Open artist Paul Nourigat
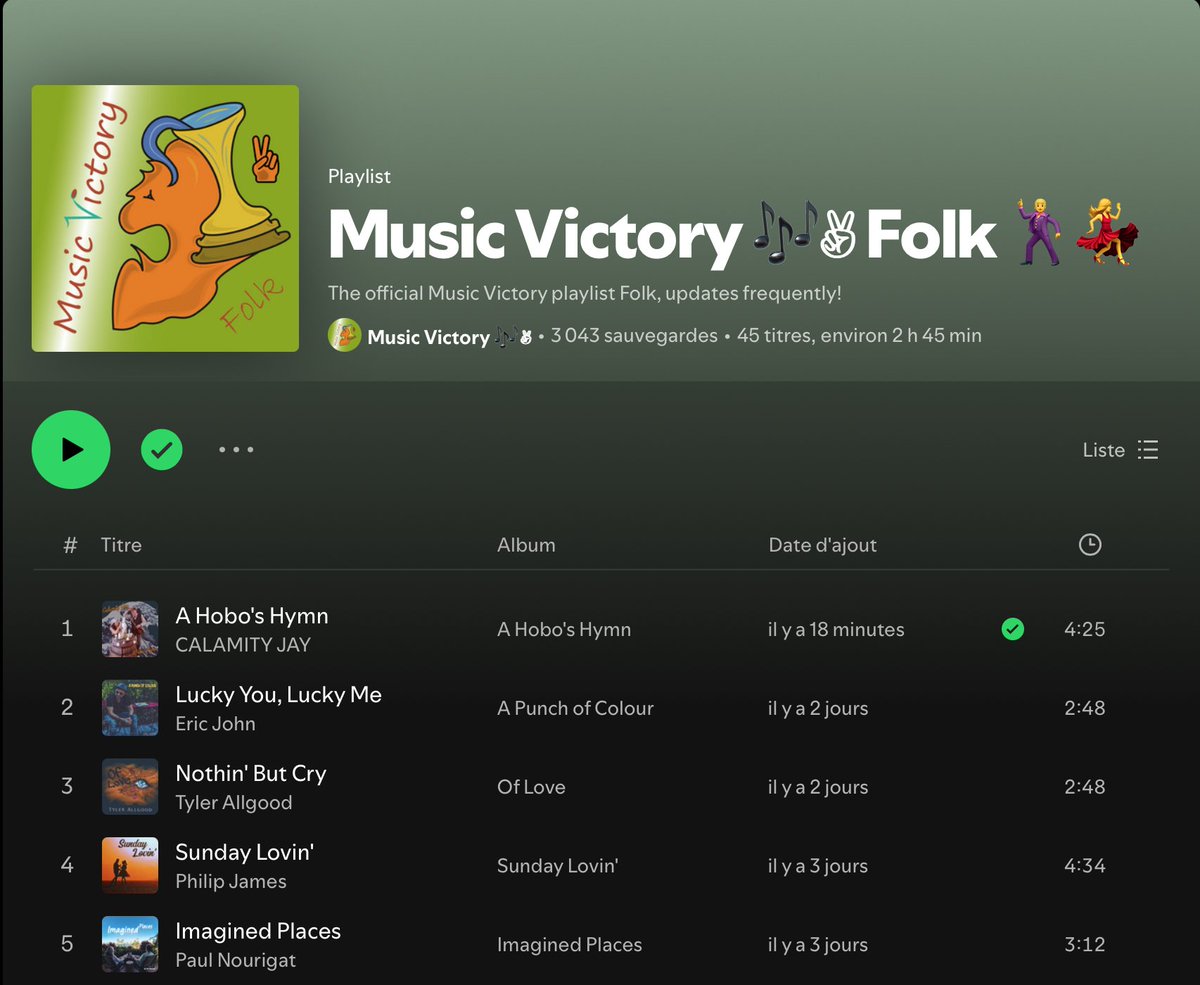Screen dimensions: 1200x985 [236, 961]
